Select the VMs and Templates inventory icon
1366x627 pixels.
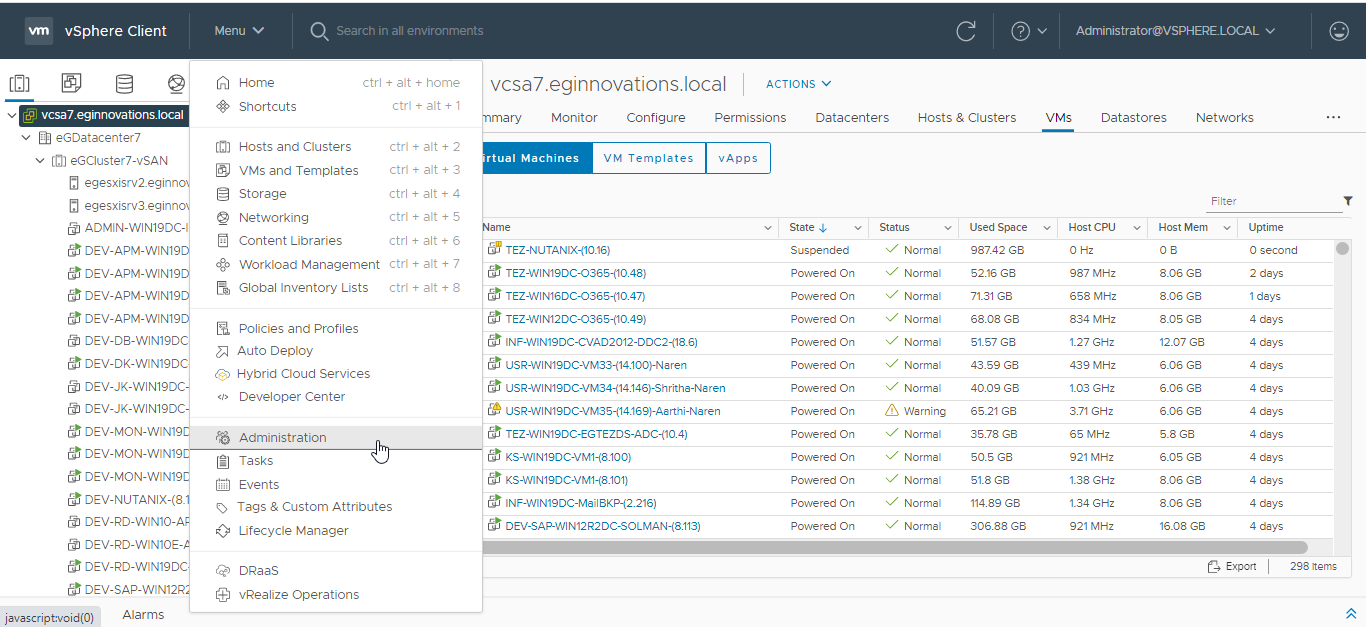(x=71, y=83)
